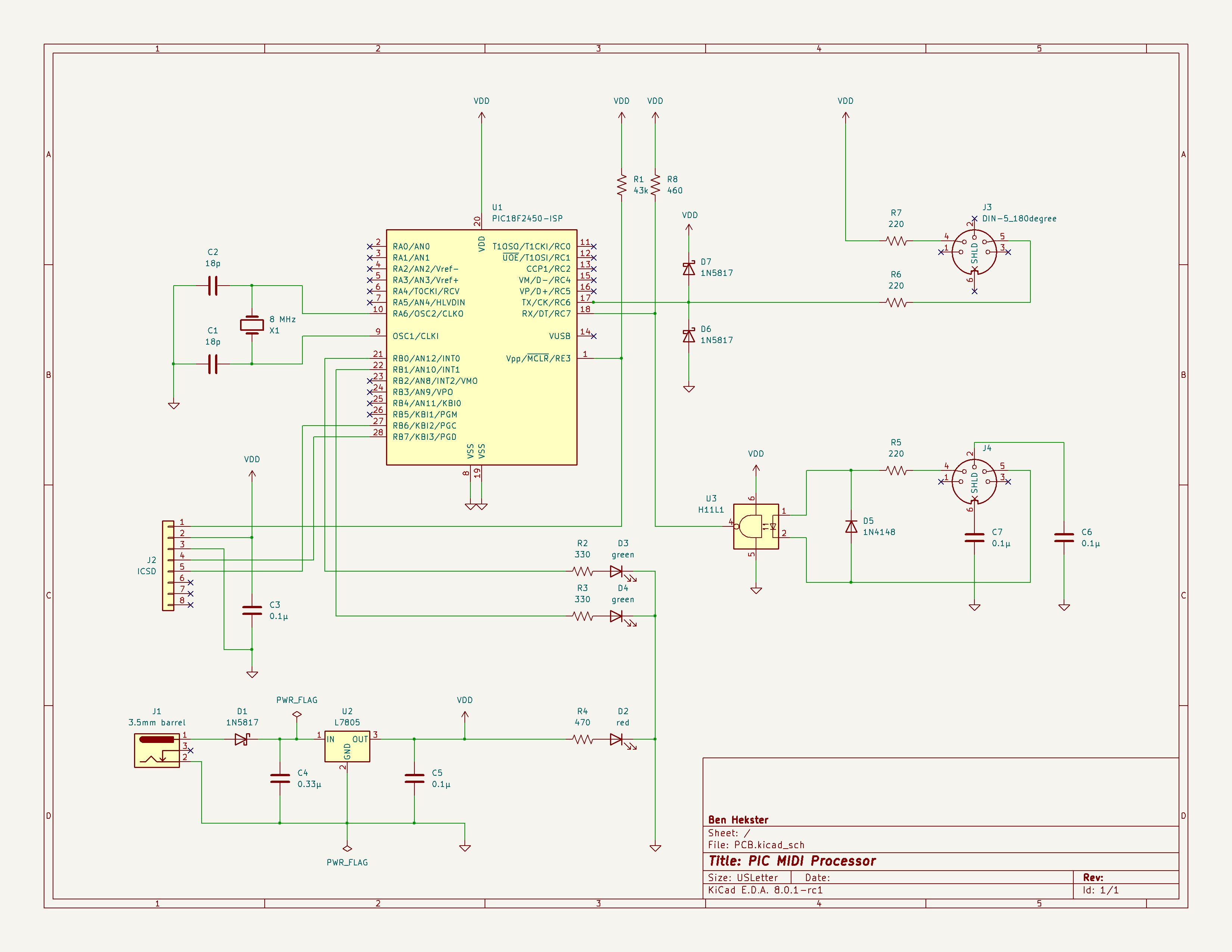1232x952 pixels.
Task: Select the U3 H11L1 optocoupler symbol
Action: 756,526
